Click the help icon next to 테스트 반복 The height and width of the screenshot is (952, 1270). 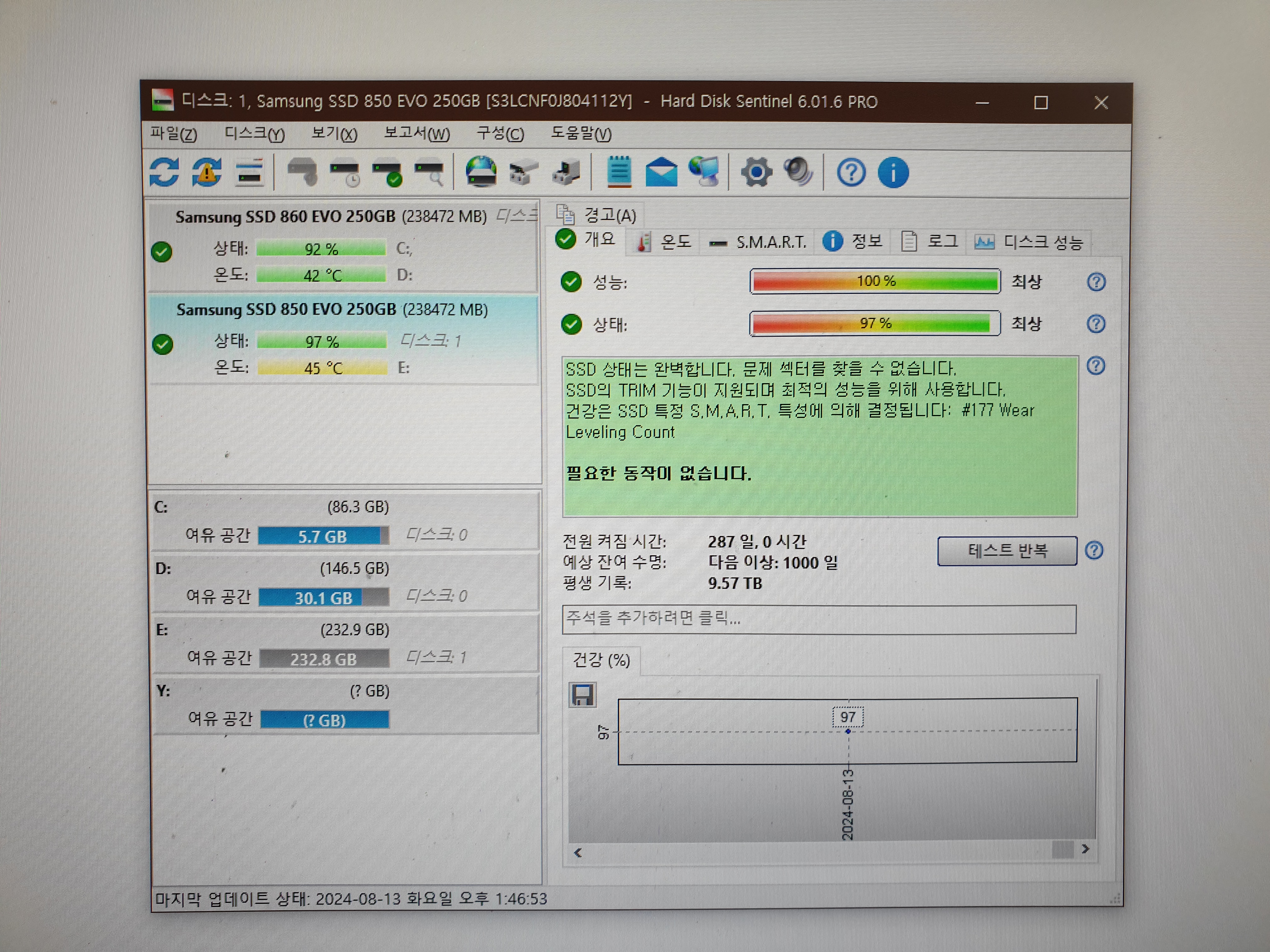click(1094, 550)
